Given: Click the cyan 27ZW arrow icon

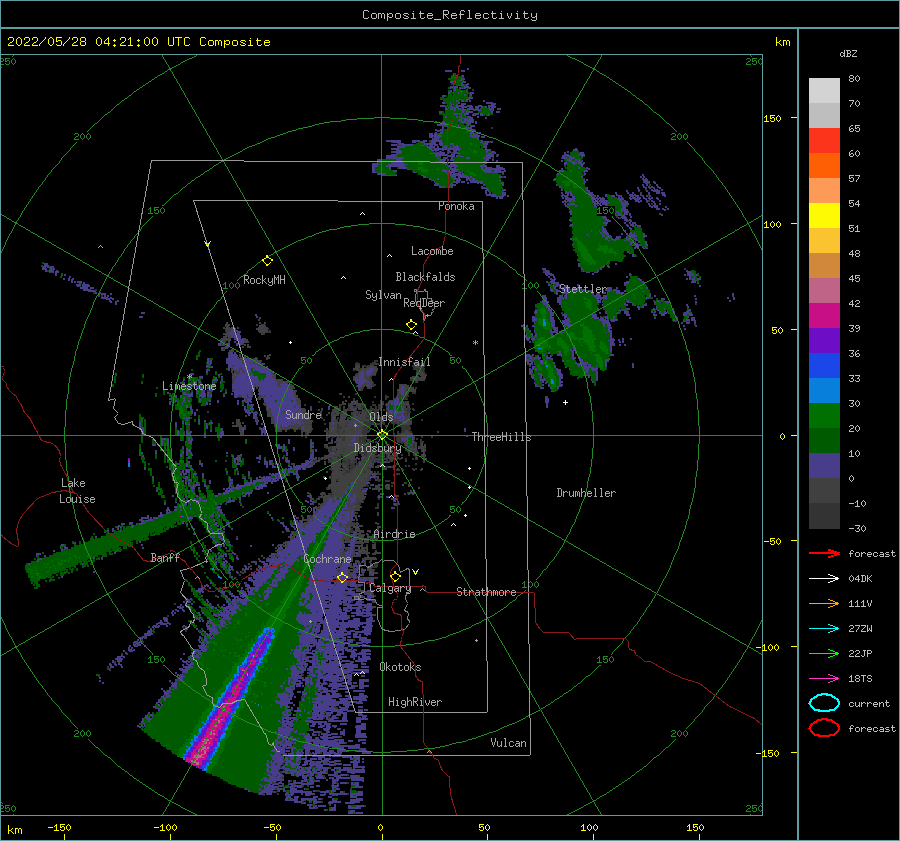Looking at the screenshot, I should [824, 629].
